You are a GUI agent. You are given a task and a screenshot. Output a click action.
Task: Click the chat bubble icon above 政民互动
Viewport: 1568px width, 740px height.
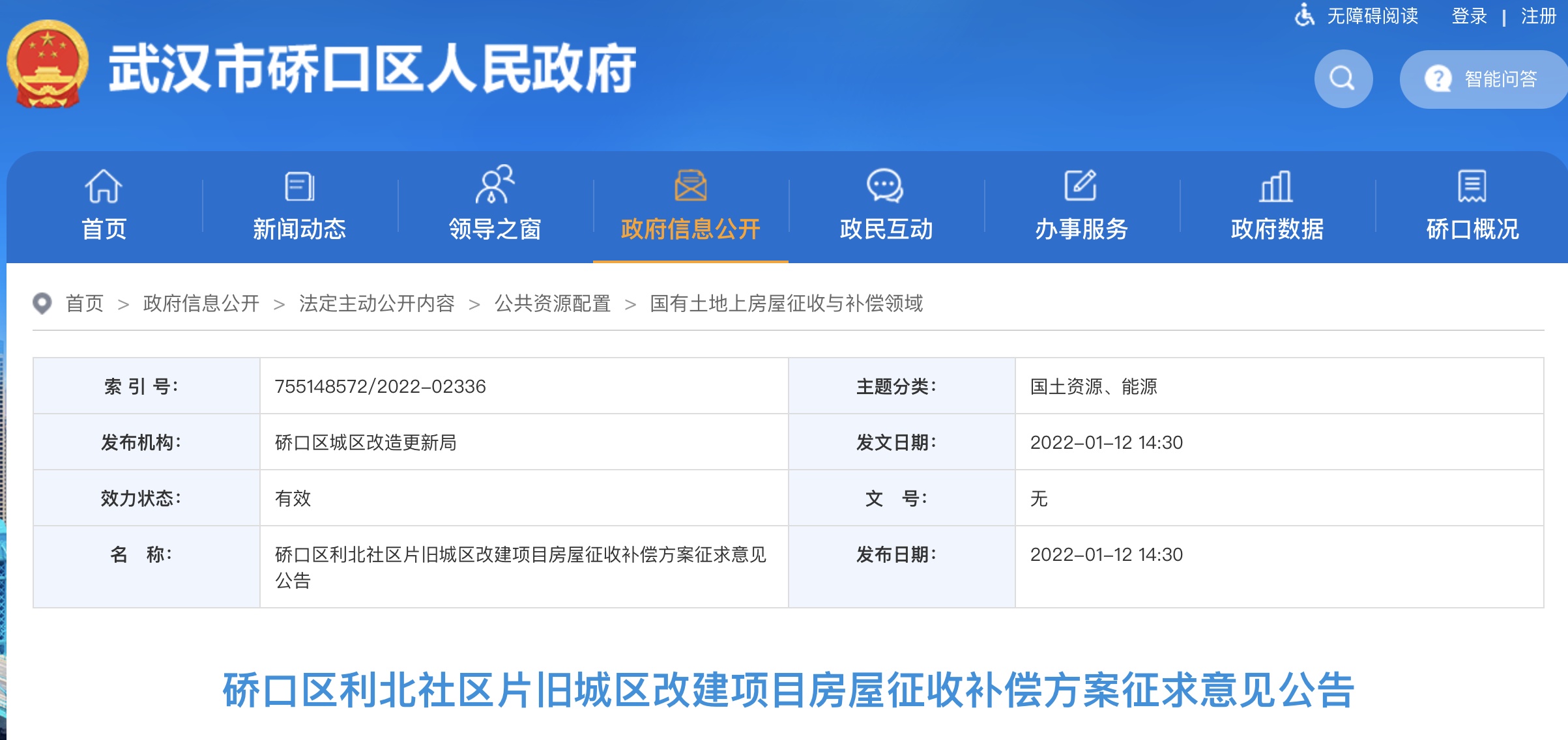point(886,186)
